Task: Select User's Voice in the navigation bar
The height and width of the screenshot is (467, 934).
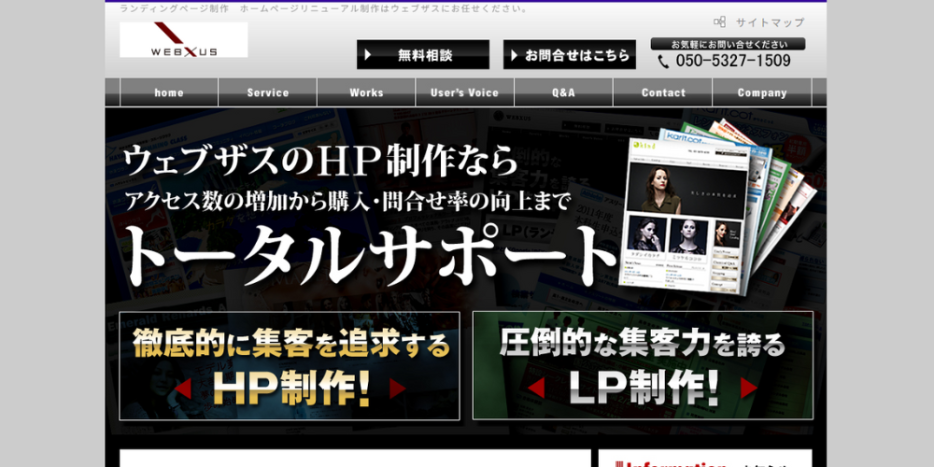Action: coord(464,93)
